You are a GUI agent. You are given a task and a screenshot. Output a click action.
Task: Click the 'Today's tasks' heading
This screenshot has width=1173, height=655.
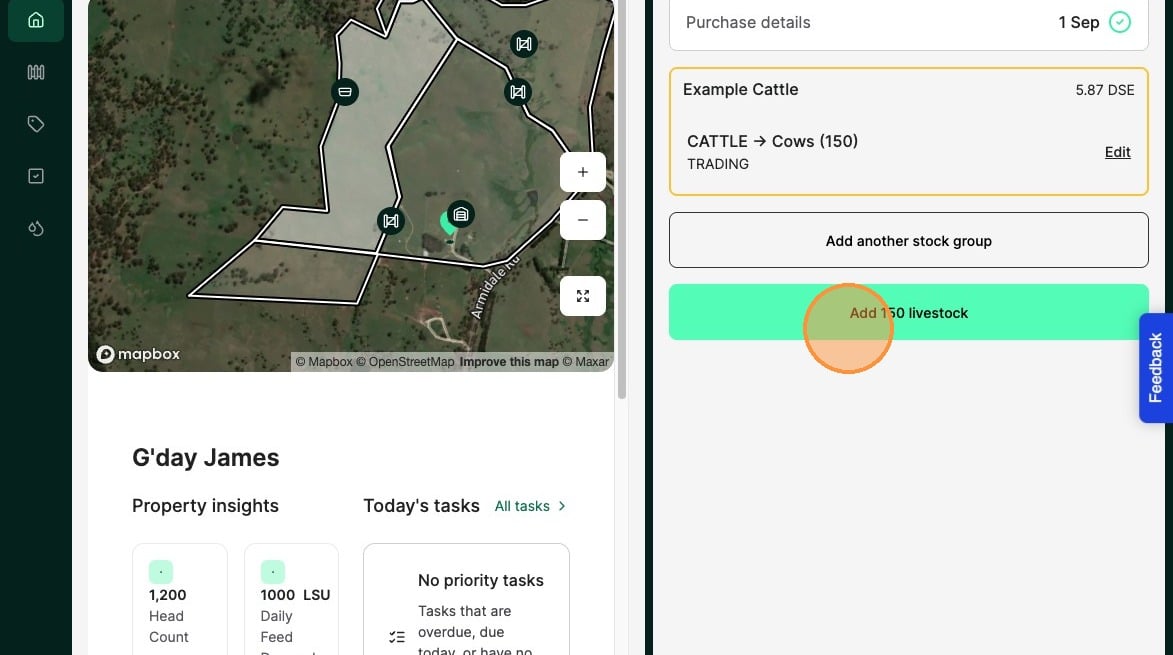pyautogui.click(x=421, y=506)
